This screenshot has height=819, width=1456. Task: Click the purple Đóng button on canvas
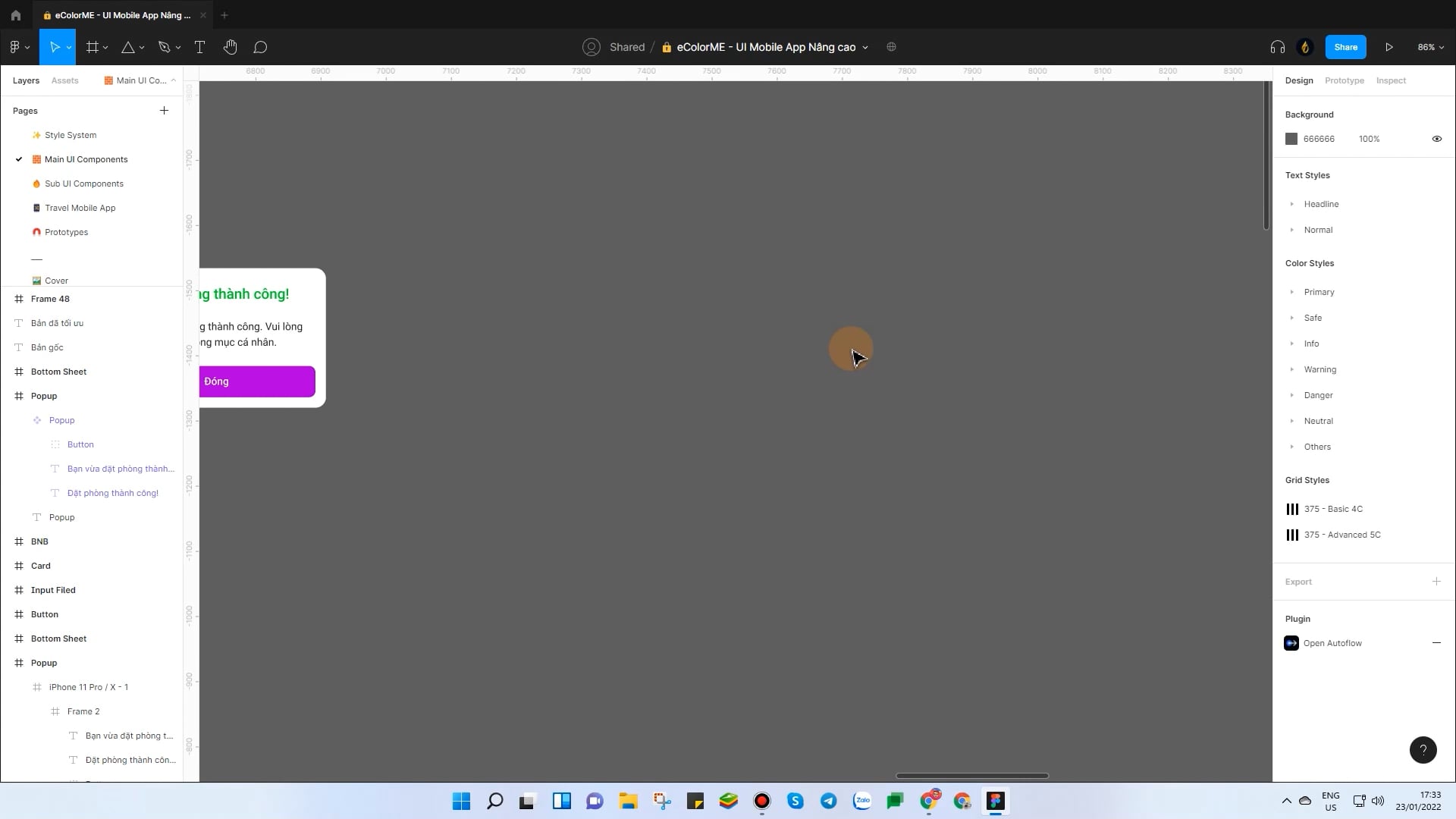(x=258, y=381)
